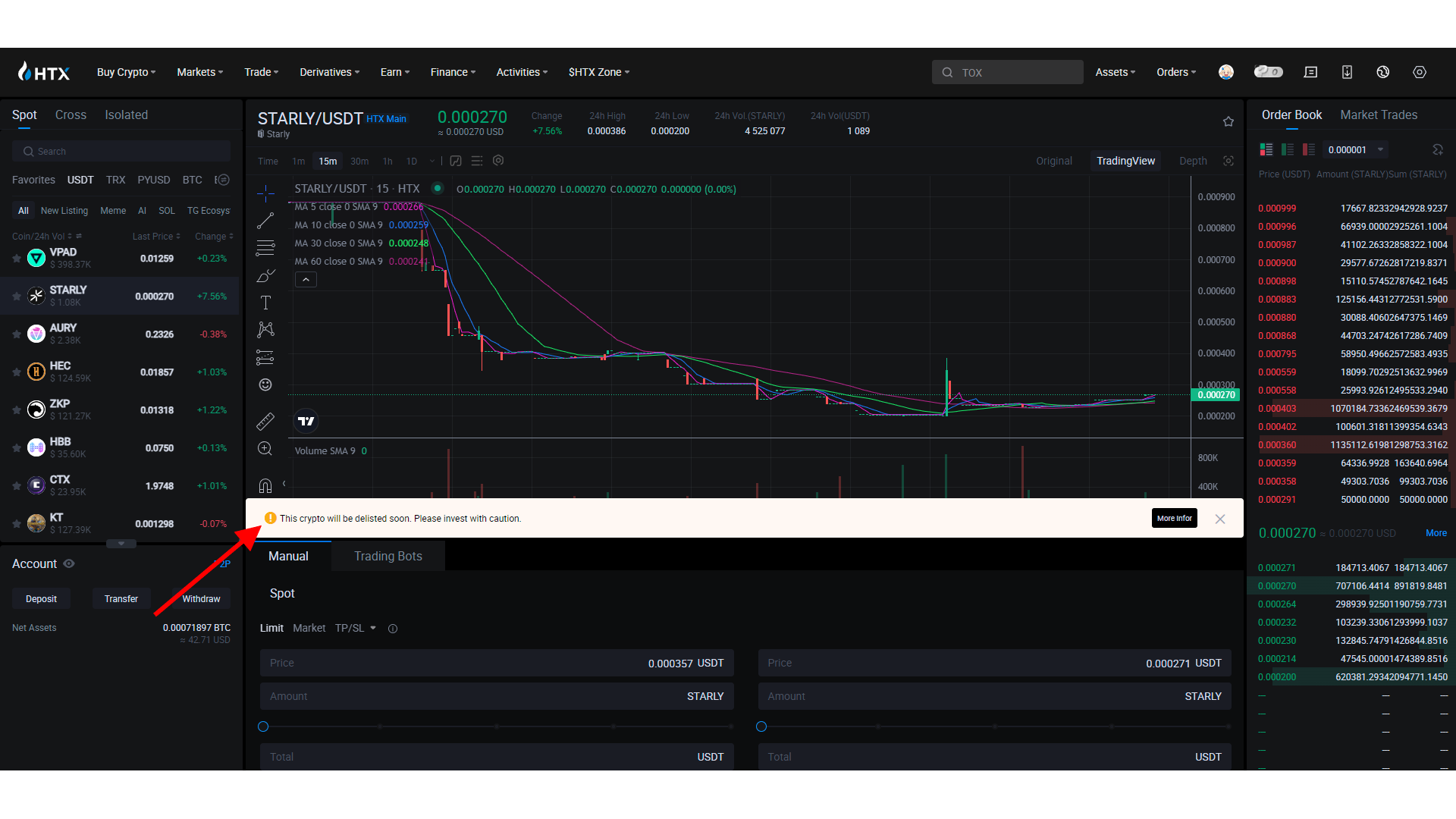The image size is (1456, 819).
Task: Open the Markets dropdown menu
Action: (200, 72)
